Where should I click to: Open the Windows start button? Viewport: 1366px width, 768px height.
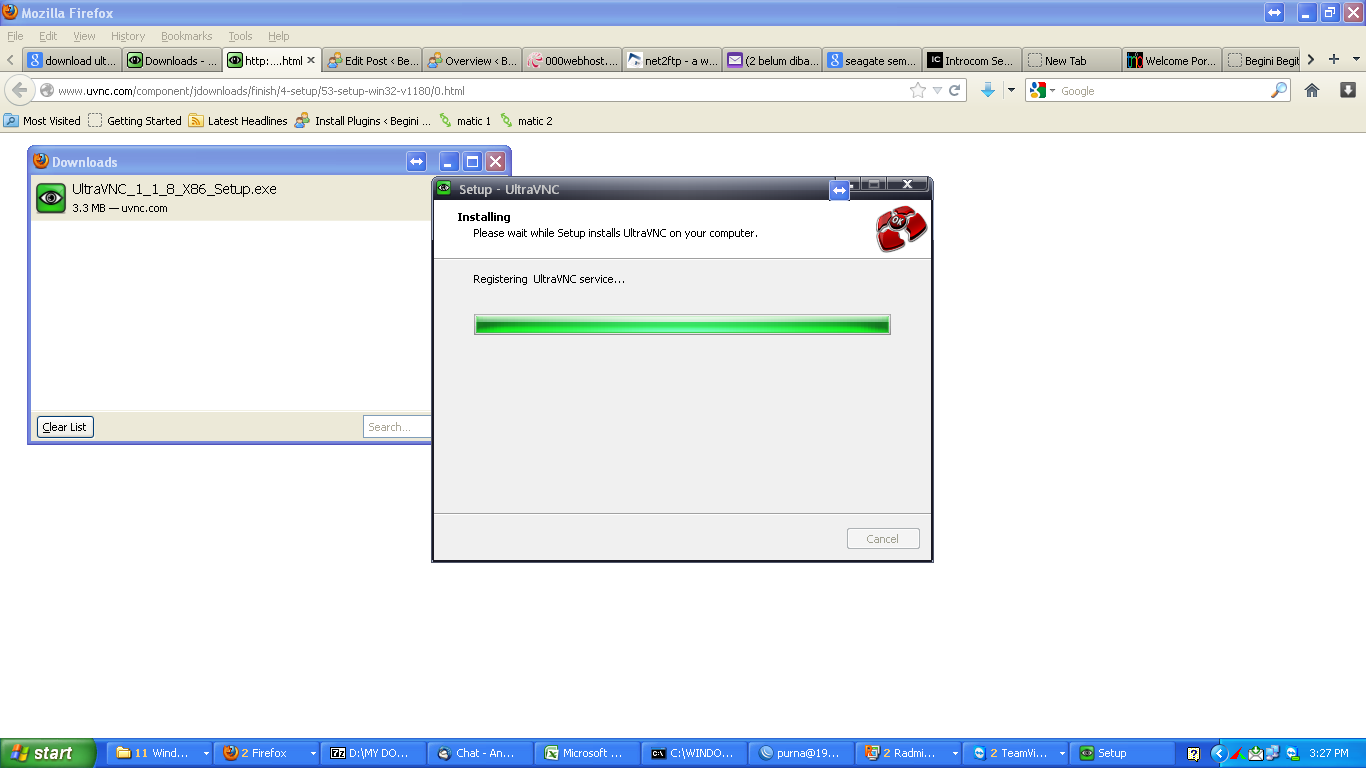point(48,753)
